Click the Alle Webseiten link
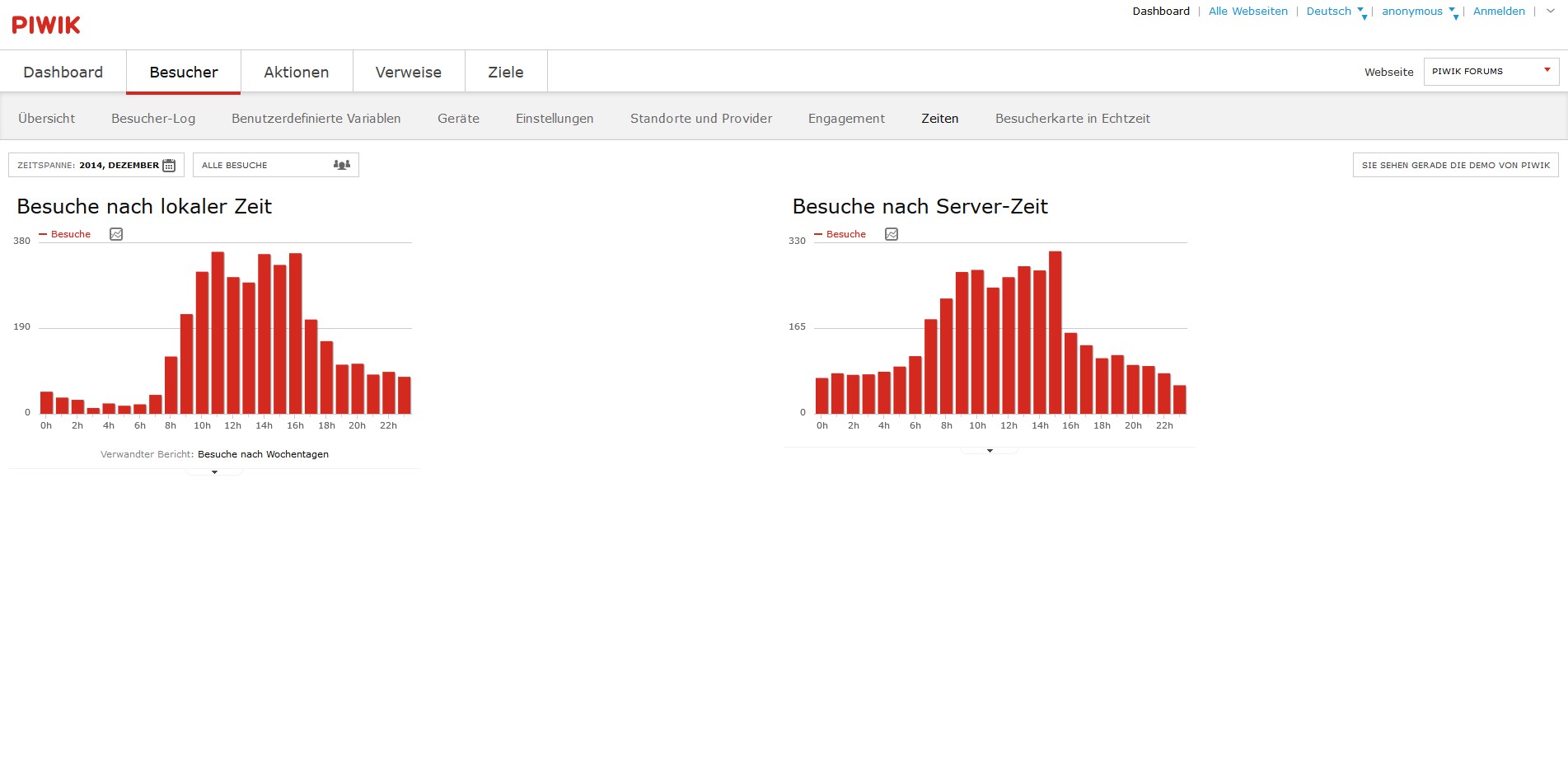 (1248, 12)
